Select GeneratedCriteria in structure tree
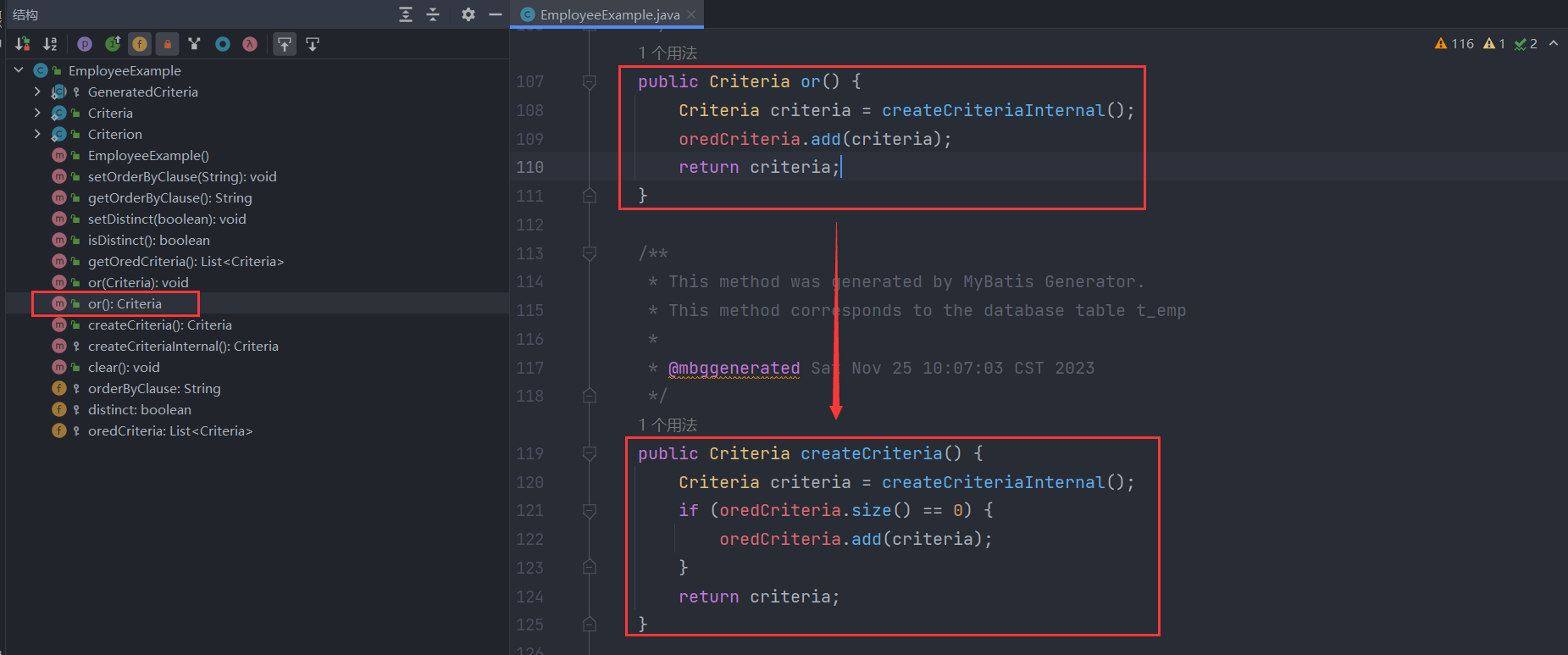The height and width of the screenshot is (655, 1568). (142, 92)
